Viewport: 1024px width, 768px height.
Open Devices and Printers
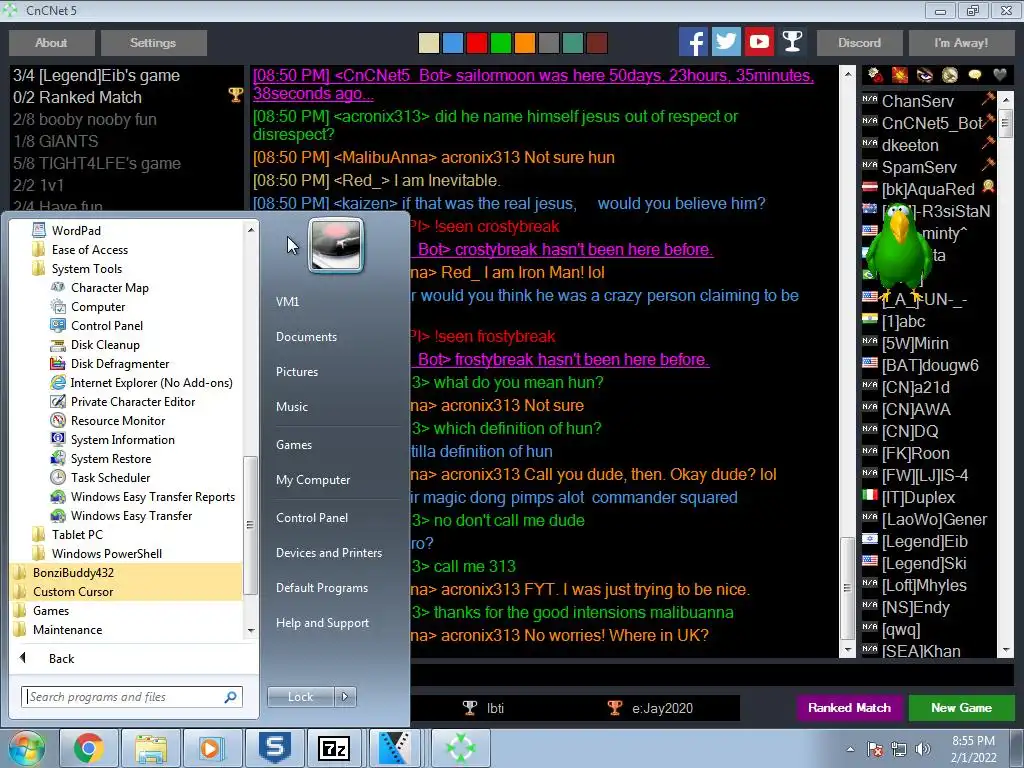click(328, 553)
